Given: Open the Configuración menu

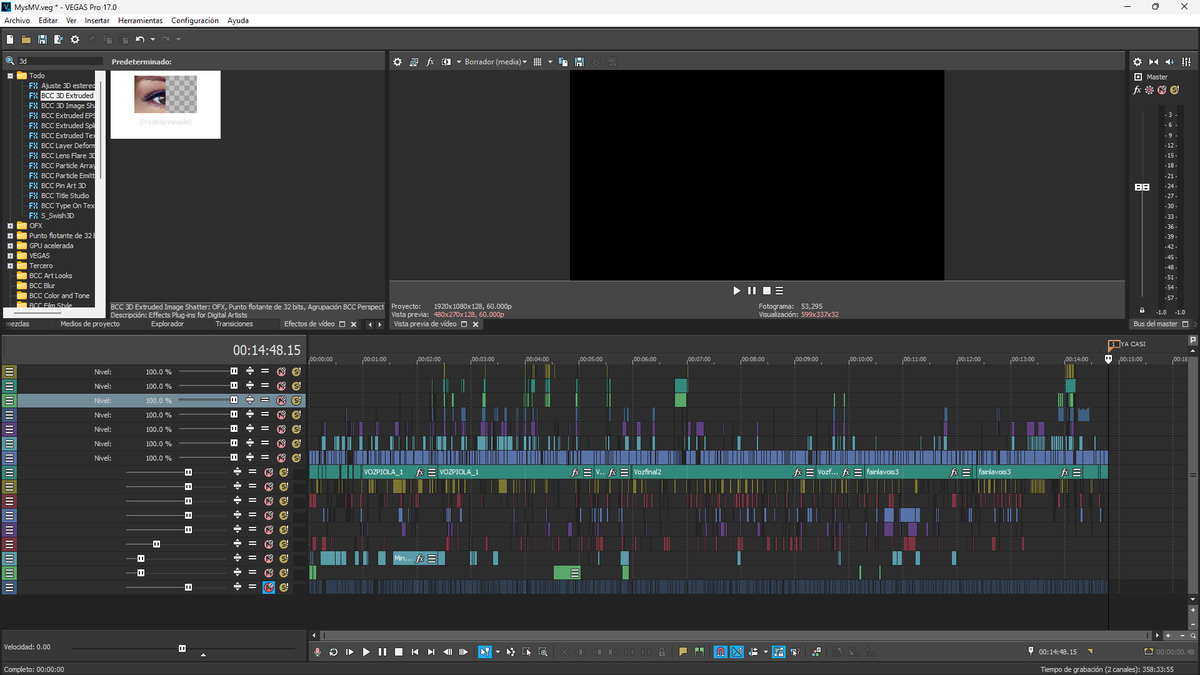Looking at the screenshot, I should tap(195, 20).
